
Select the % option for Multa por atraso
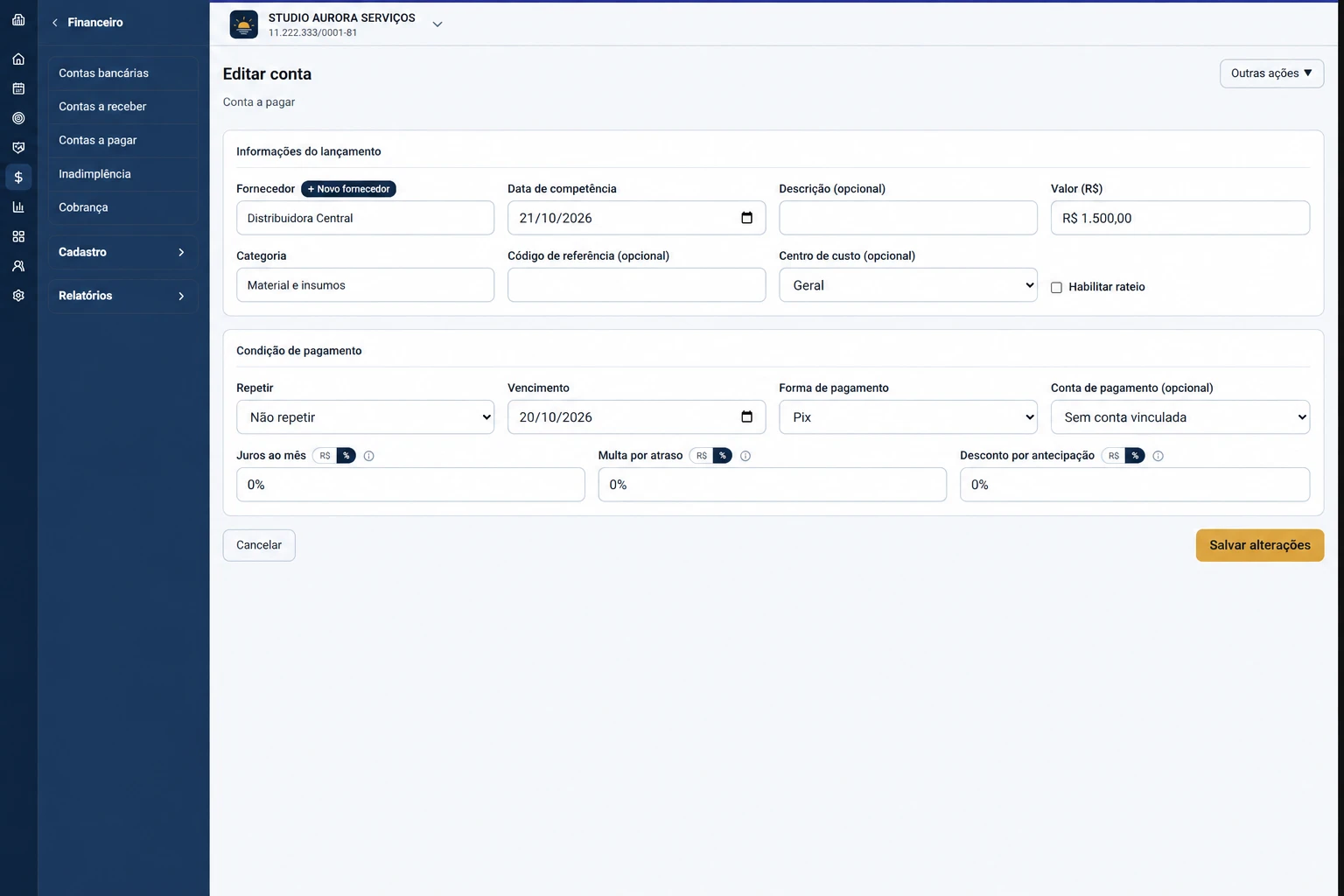723,456
